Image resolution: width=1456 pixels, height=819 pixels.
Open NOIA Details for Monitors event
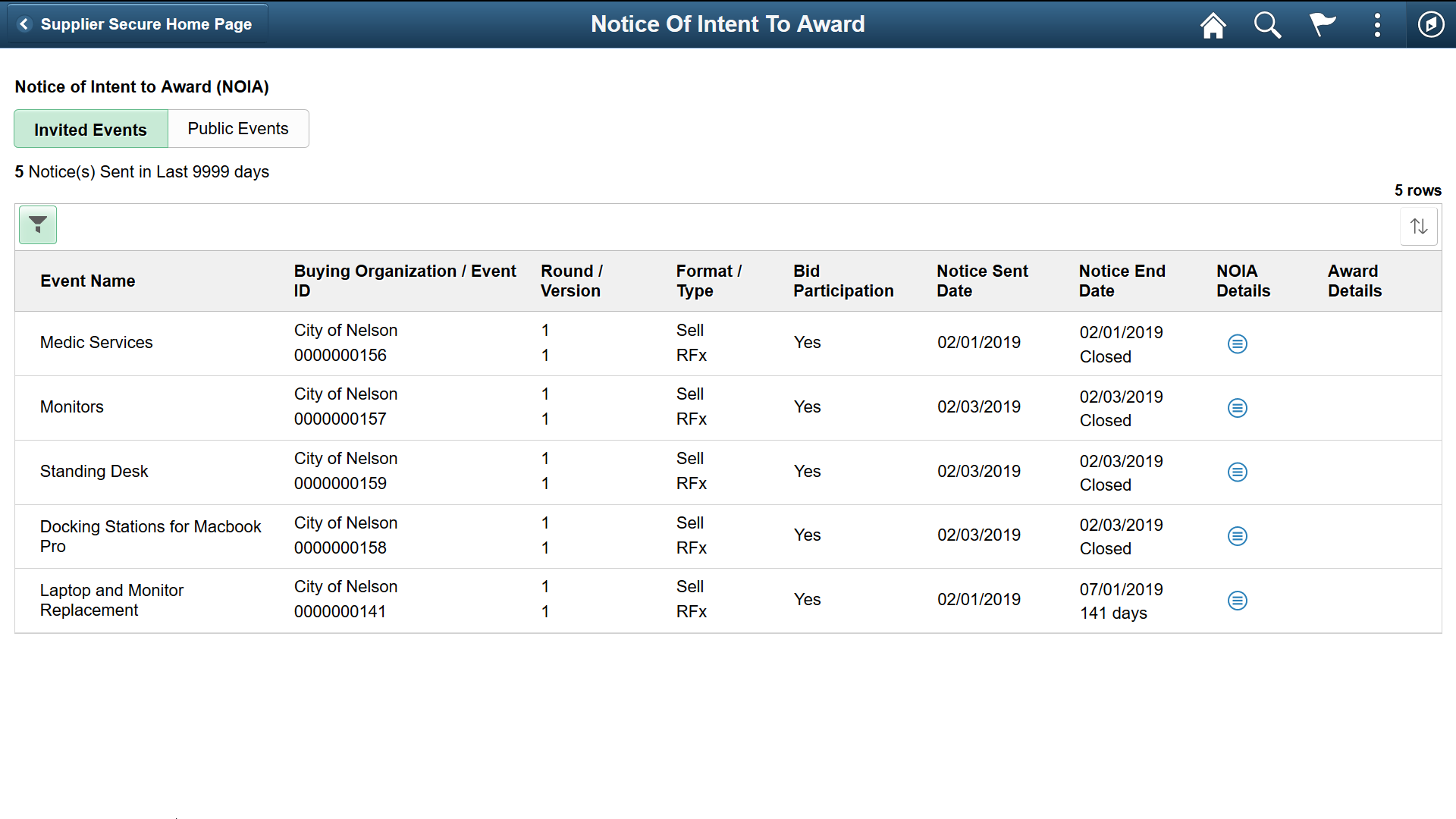pos(1237,407)
